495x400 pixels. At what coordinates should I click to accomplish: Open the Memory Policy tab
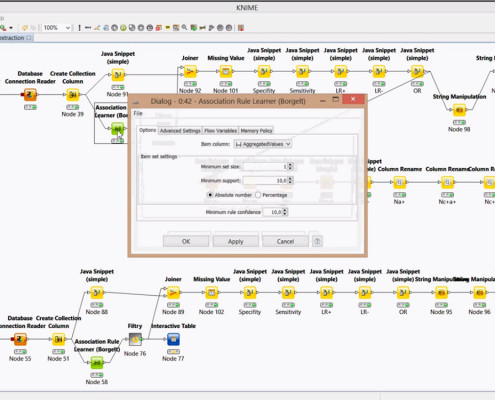click(256, 131)
